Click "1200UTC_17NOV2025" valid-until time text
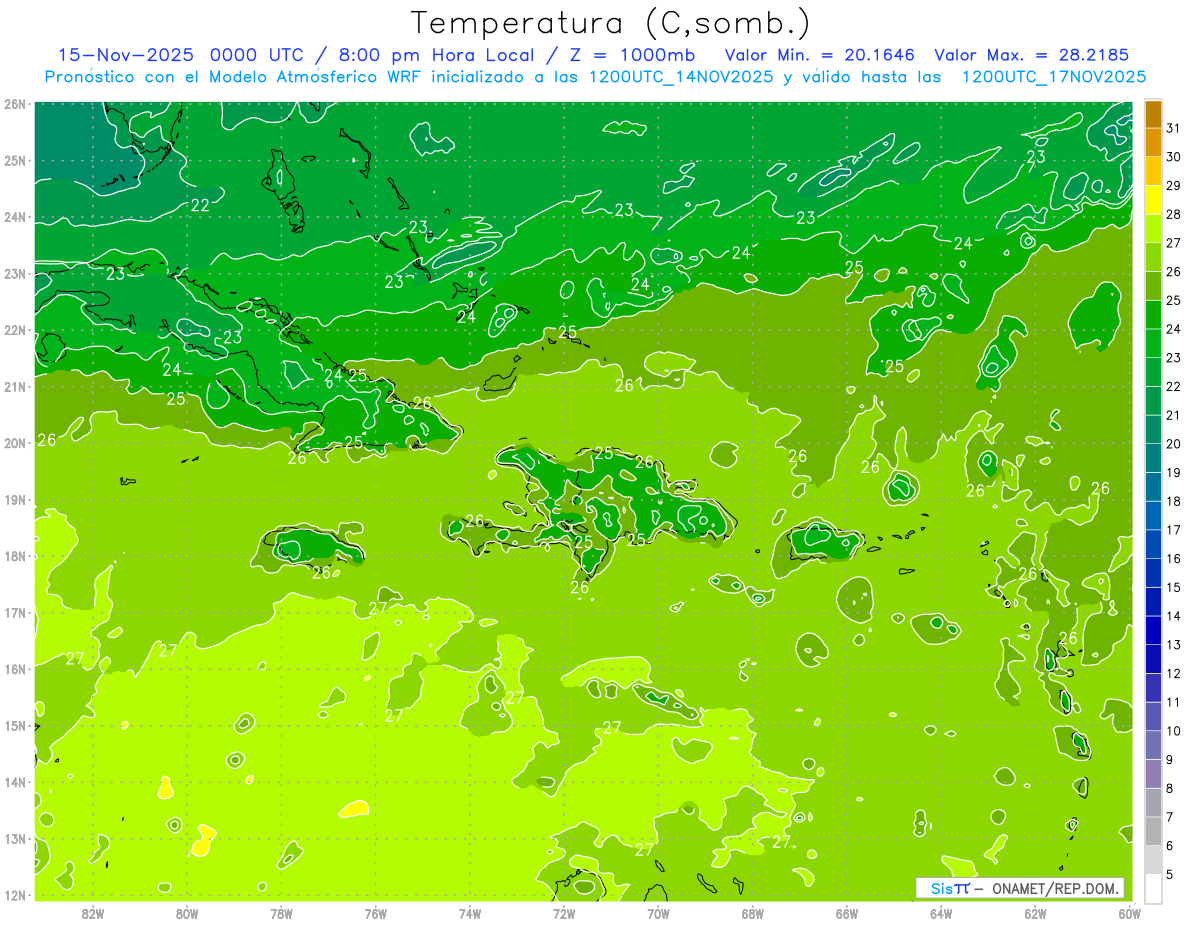Image resolution: width=1200 pixels, height=927 pixels. click(x=1054, y=77)
